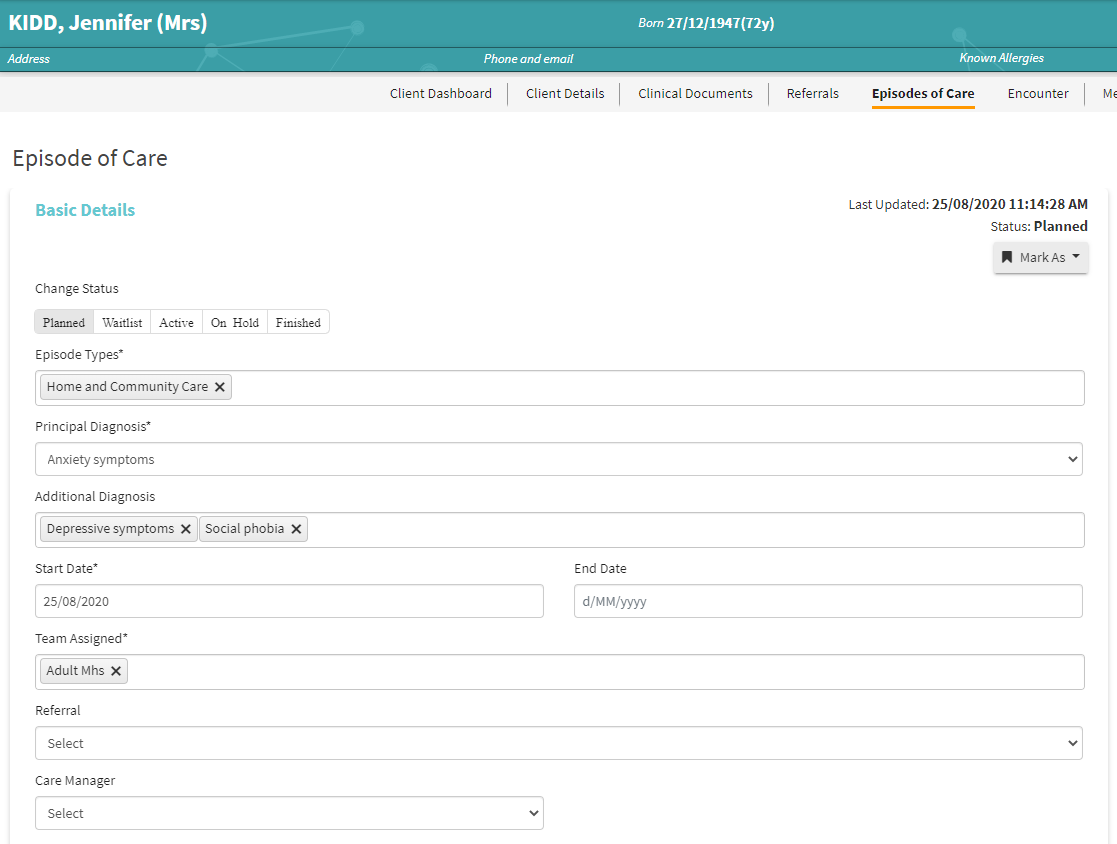Remove Depressive symptoms diagnosis tag
Screen dimensions: 1117x844
coord(186,529)
